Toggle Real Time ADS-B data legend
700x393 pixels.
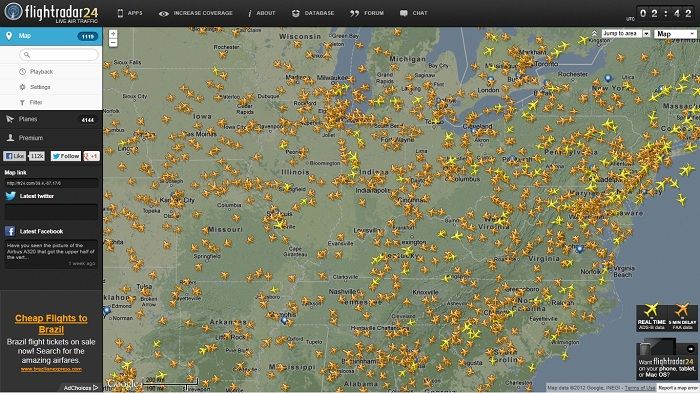pyautogui.click(x=651, y=318)
